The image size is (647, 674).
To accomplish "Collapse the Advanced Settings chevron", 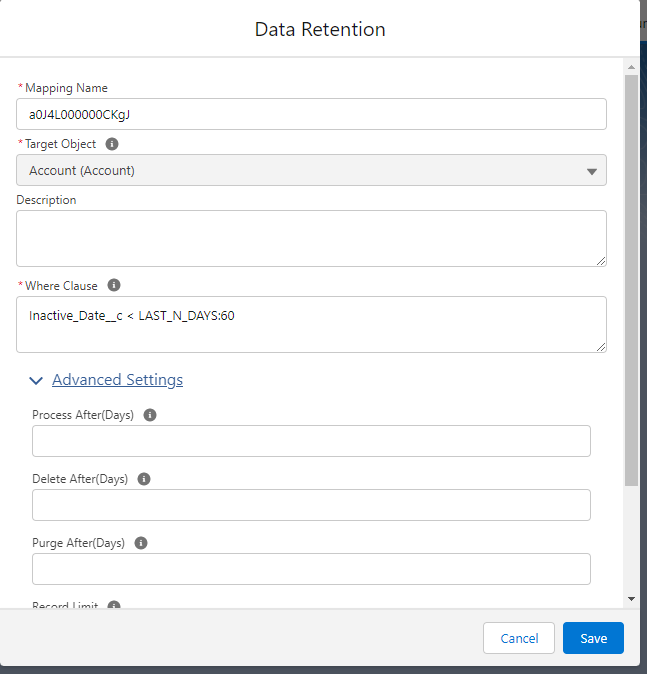I will (37, 380).
